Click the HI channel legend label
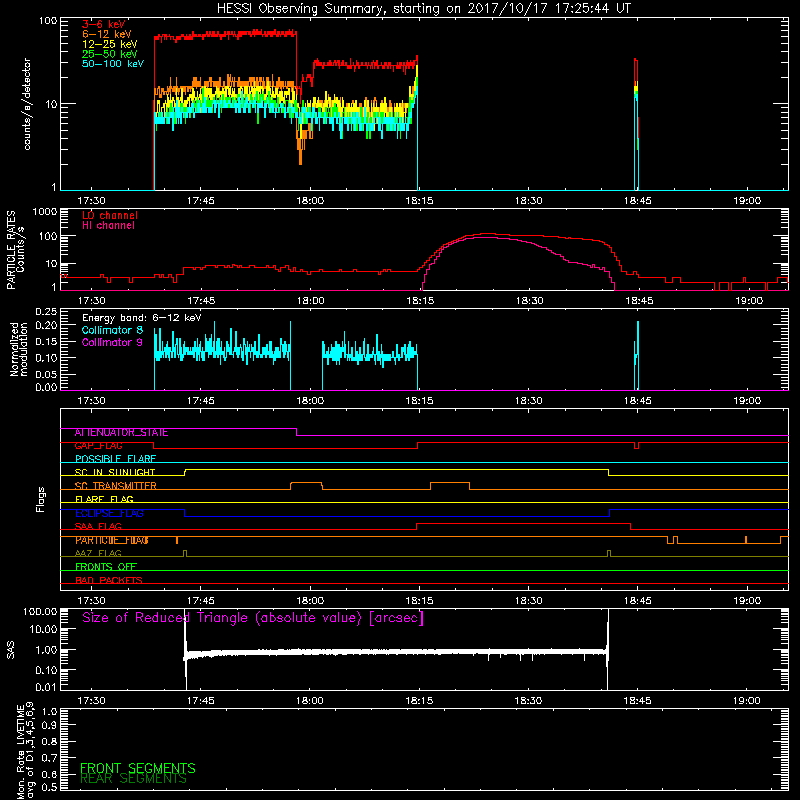Image resolution: width=800 pixels, height=800 pixels. [108, 226]
